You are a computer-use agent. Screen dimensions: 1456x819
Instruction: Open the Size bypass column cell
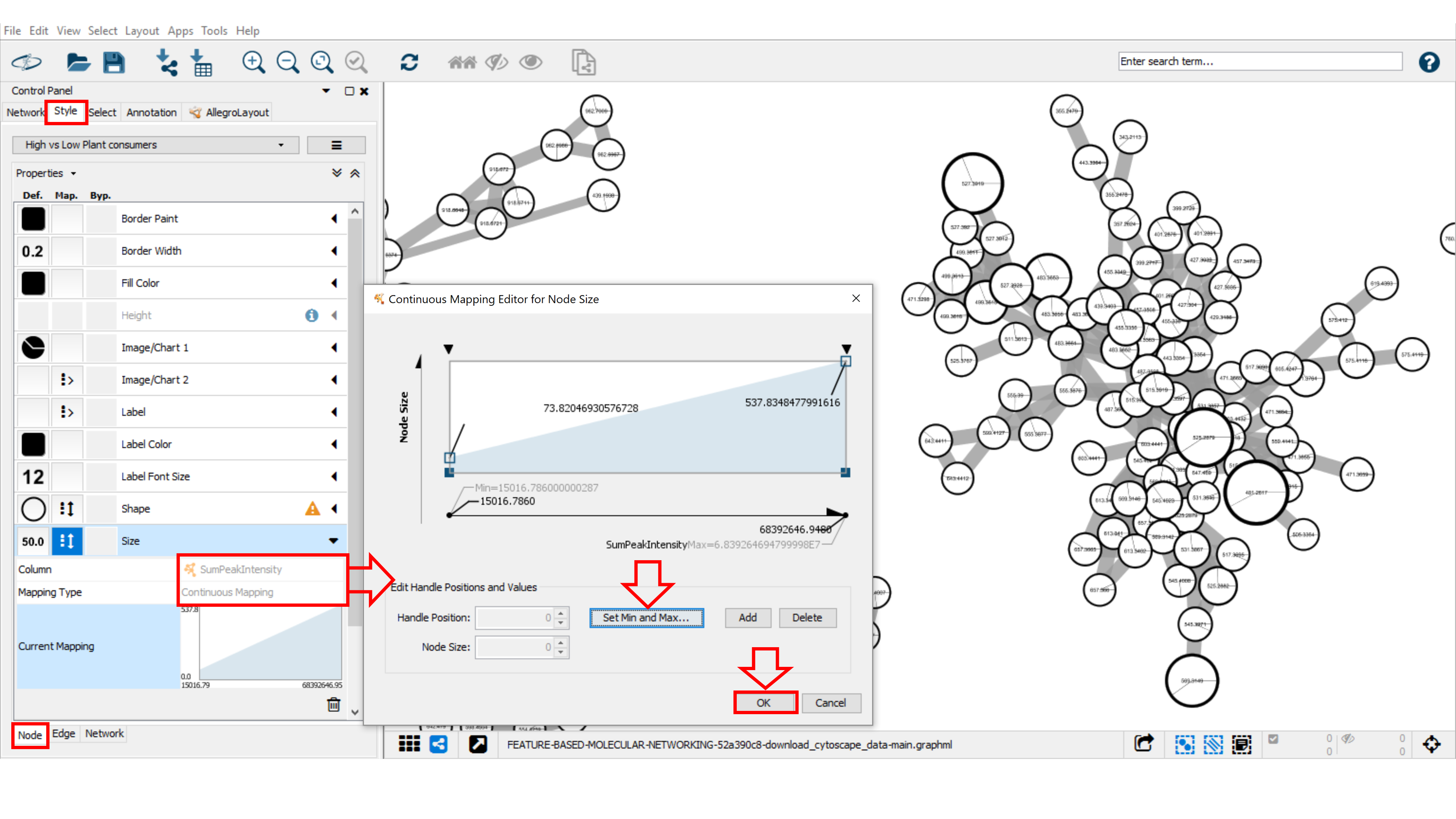pos(101,541)
